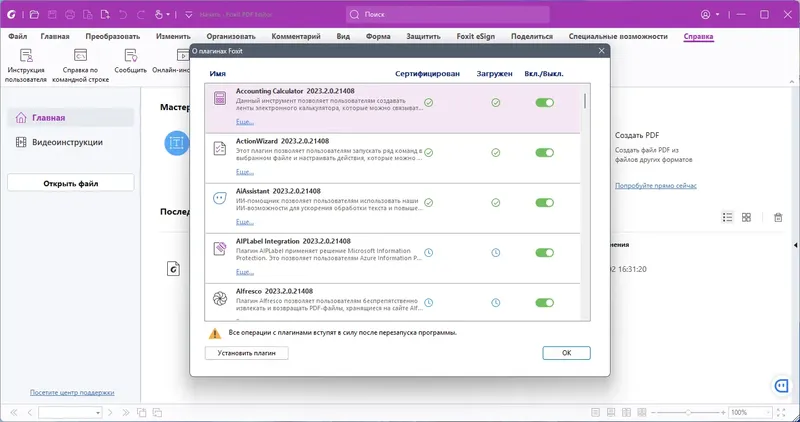Switch to the Главная ribbon tab
Screen dimensions: 800x422
(55, 36)
